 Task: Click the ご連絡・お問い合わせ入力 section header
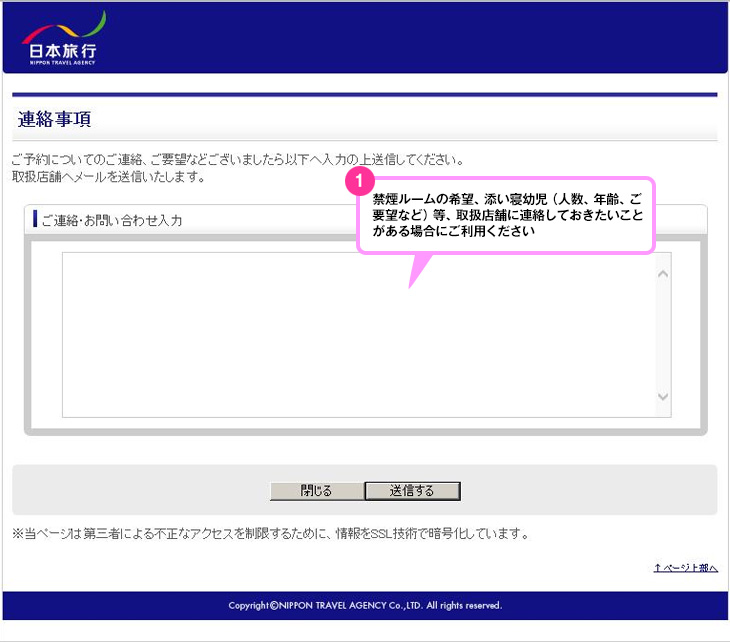click(x=112, y=220)
